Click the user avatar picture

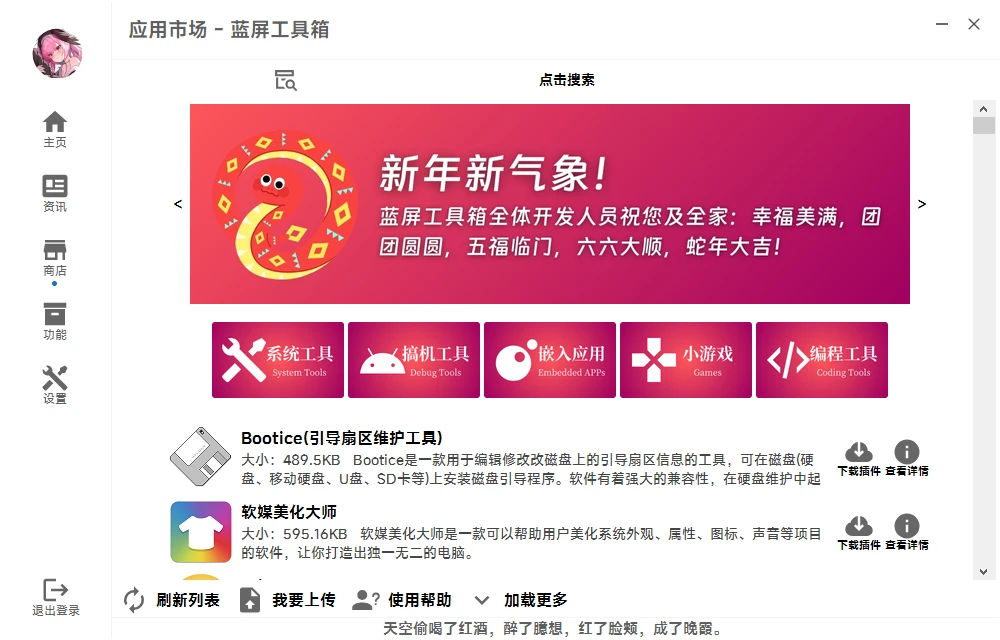(57, 53)
